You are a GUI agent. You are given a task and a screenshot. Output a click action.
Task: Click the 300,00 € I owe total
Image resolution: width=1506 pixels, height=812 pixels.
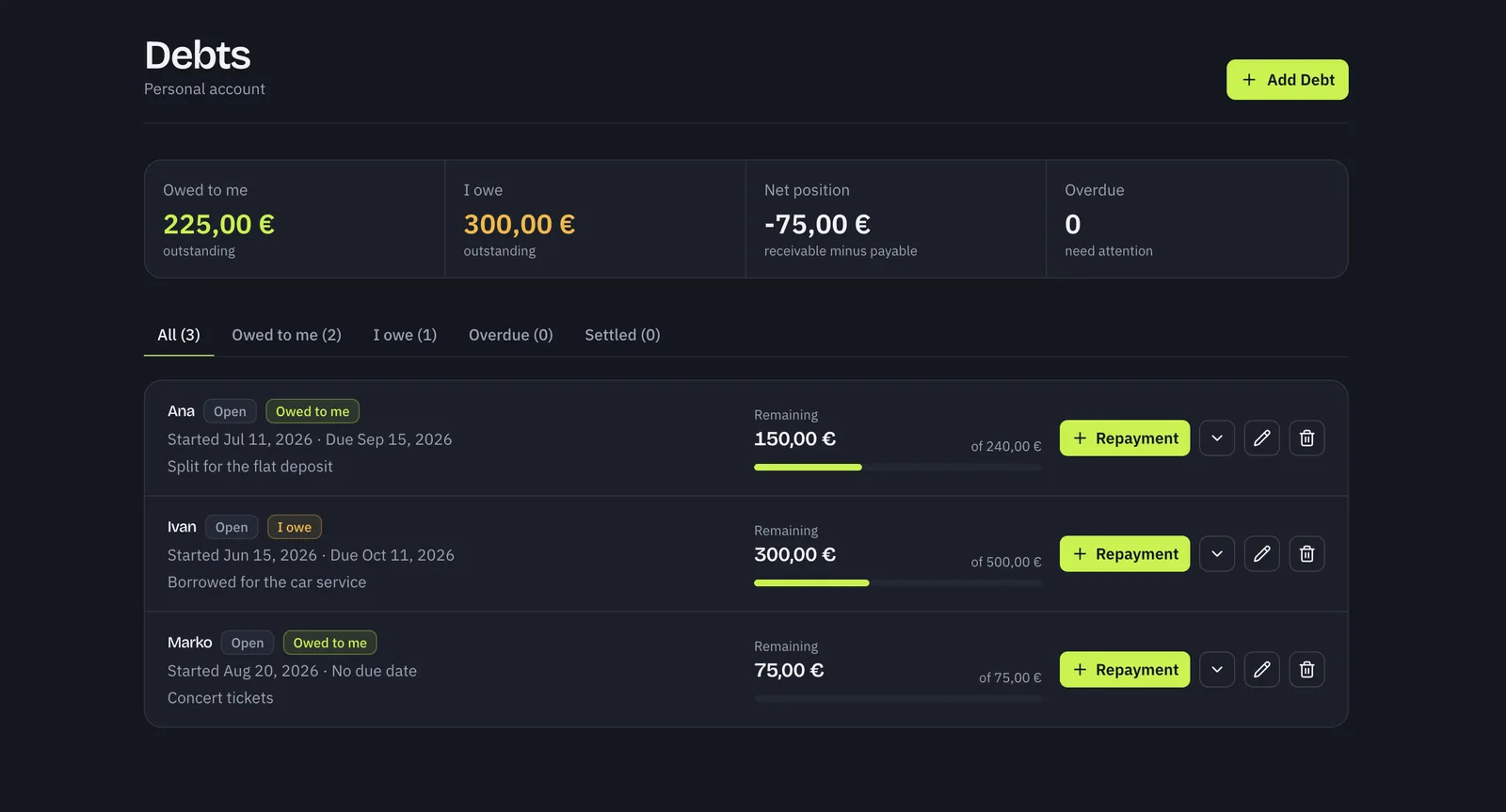click(x=520, y=225)
